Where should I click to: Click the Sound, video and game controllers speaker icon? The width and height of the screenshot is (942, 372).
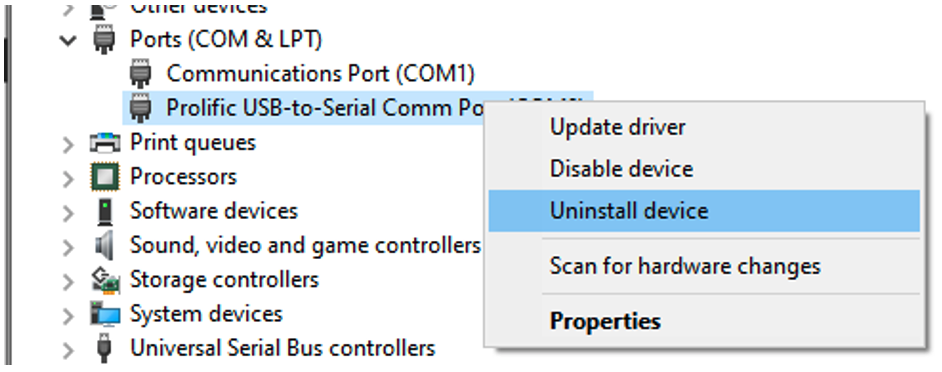pyautogui.click(x=104, y=246)
